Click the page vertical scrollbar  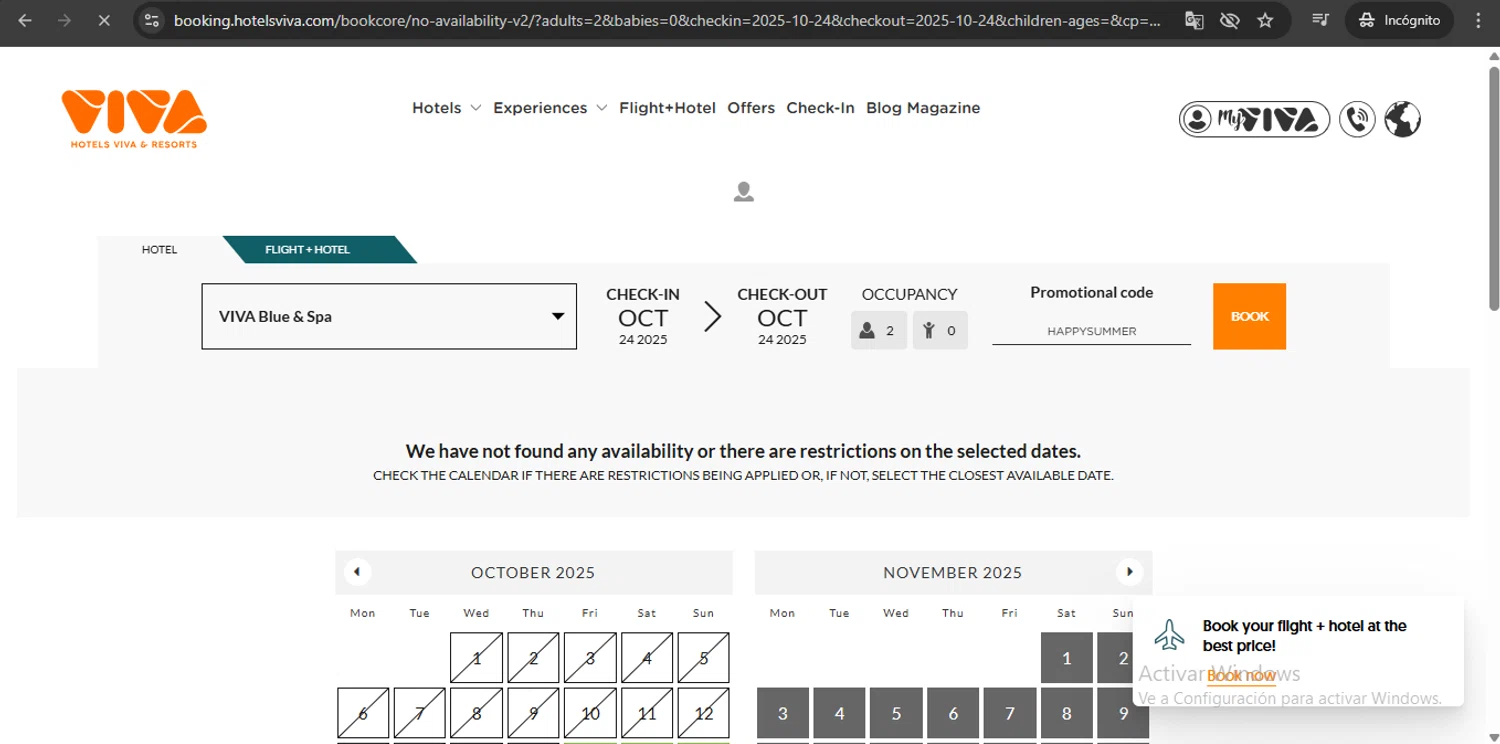pyautogui.click(x=1494, y=188)
